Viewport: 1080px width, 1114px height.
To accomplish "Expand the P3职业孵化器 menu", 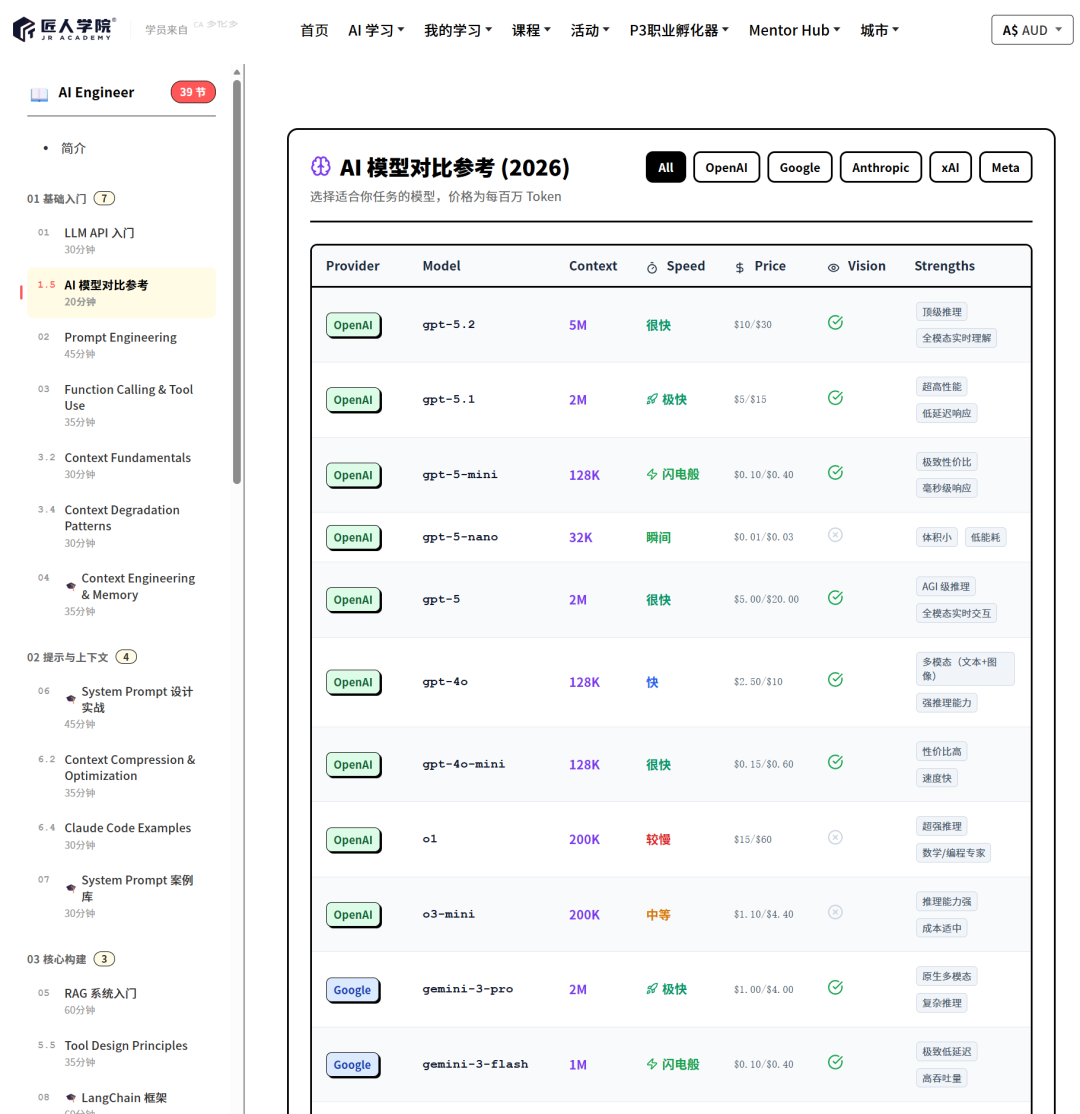I will pos(678,30).
